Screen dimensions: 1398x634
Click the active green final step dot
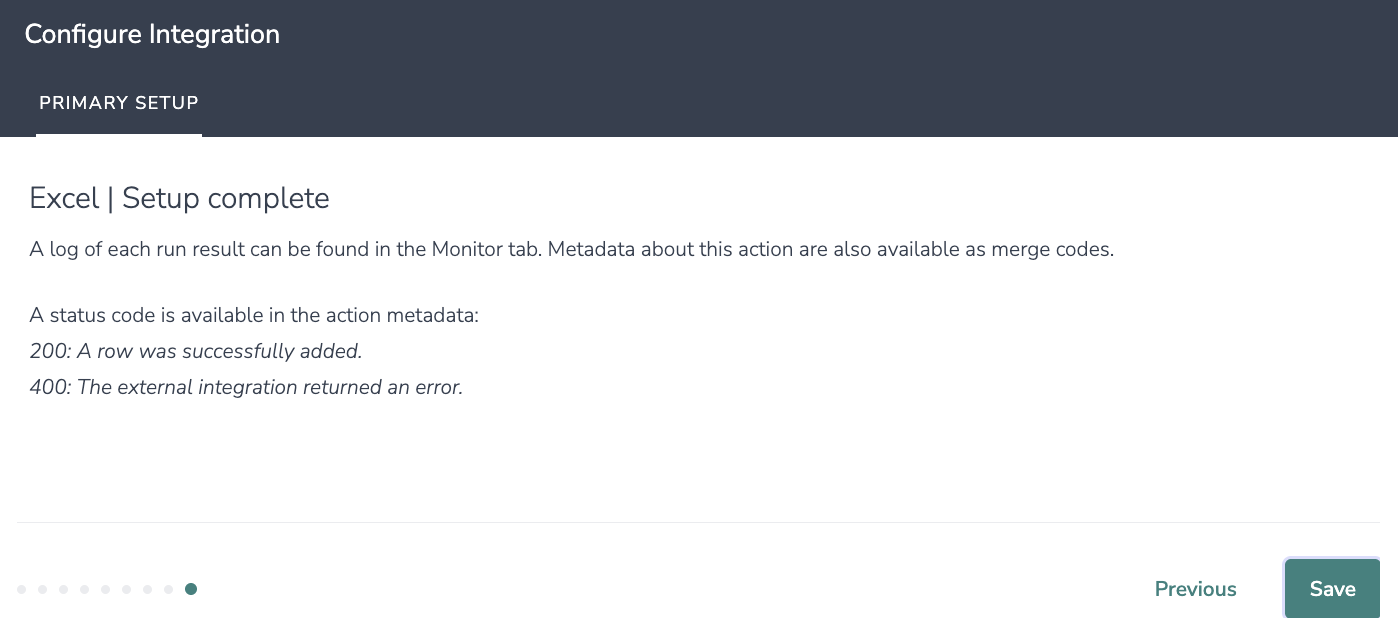click(191, 589)
